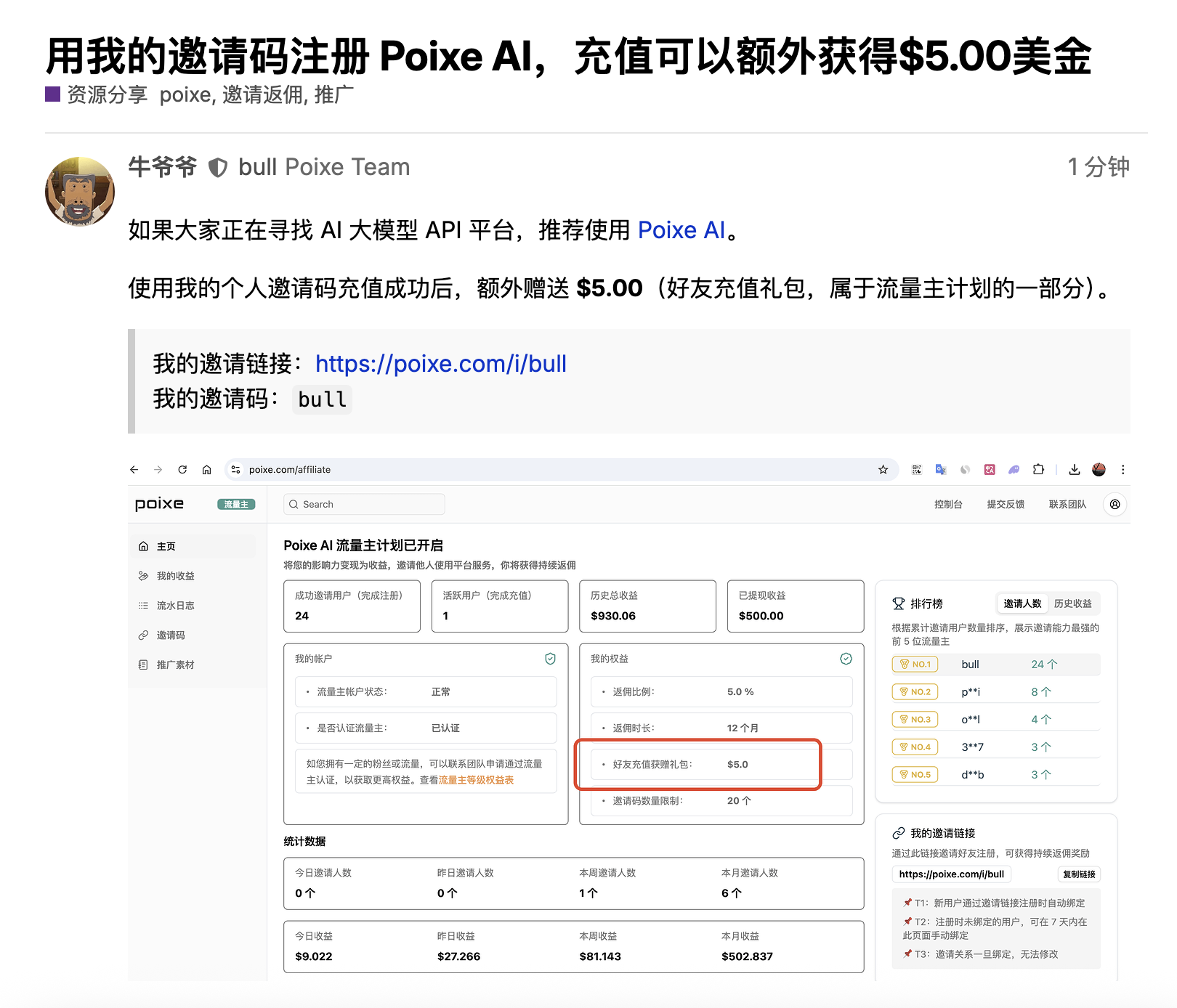This screenshot has height=1008, width=1177.
Task: Click the page reload icon
Action: [182, 470]
